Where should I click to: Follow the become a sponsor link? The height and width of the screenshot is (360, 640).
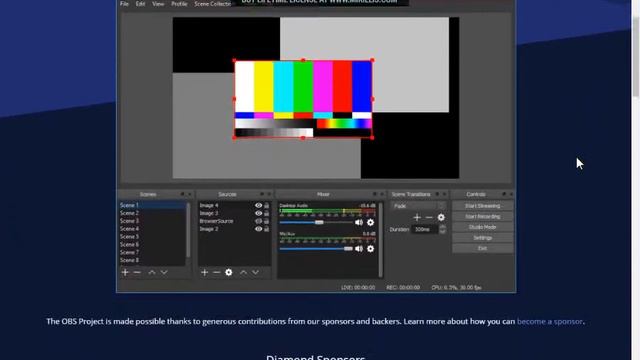coord(549,321)
